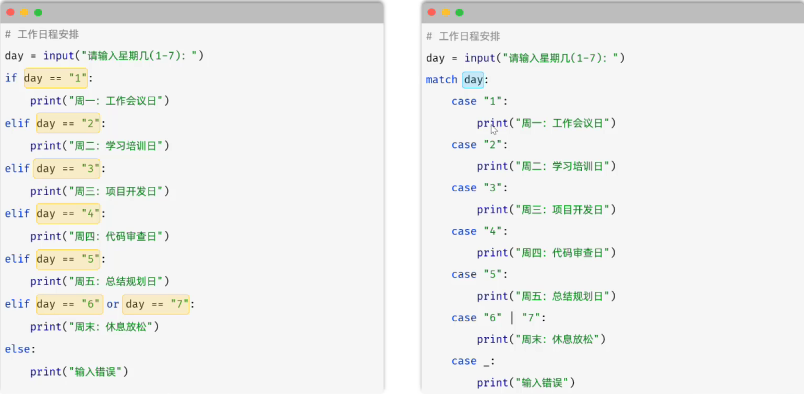The width and height of the screenshot is (804, 394).
Task: Click the wildcard 'case _:' line
Action: pyautogui.click(x=473, y=361)
